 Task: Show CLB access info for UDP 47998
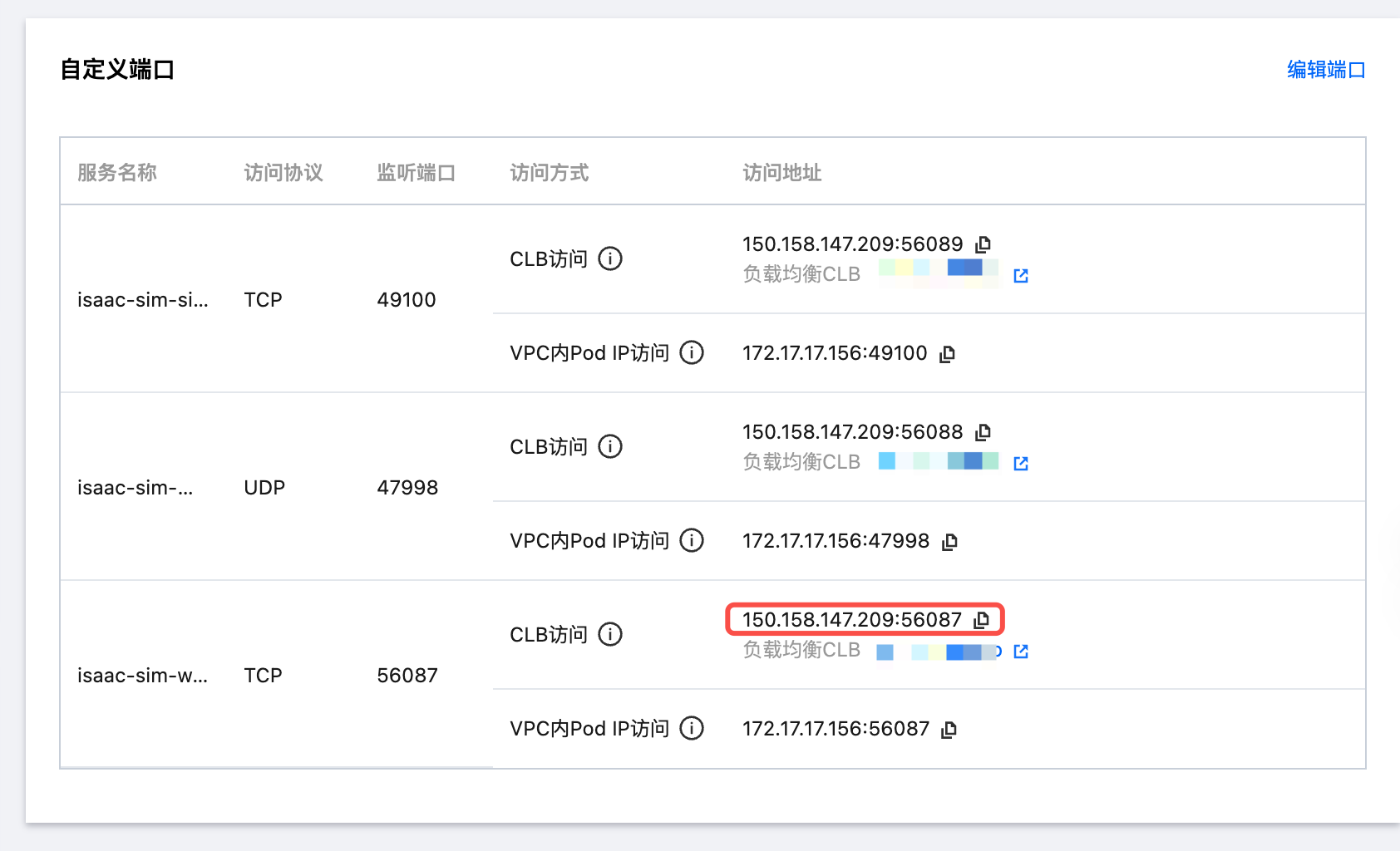(610, 446)
